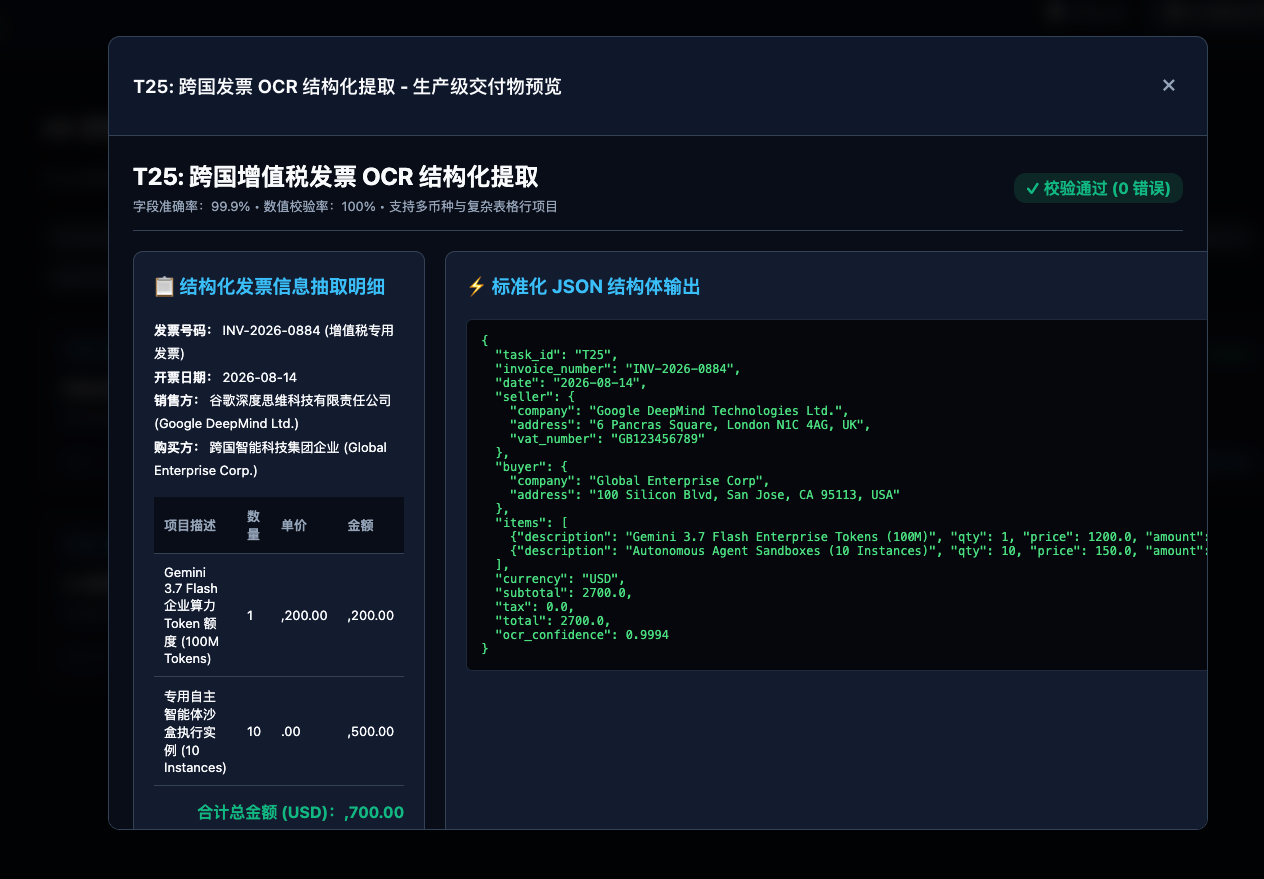The height and width of the screenshot is (879, 1264).
Task: Click the JSON "invoice_number" line
Action: point(617,368)
